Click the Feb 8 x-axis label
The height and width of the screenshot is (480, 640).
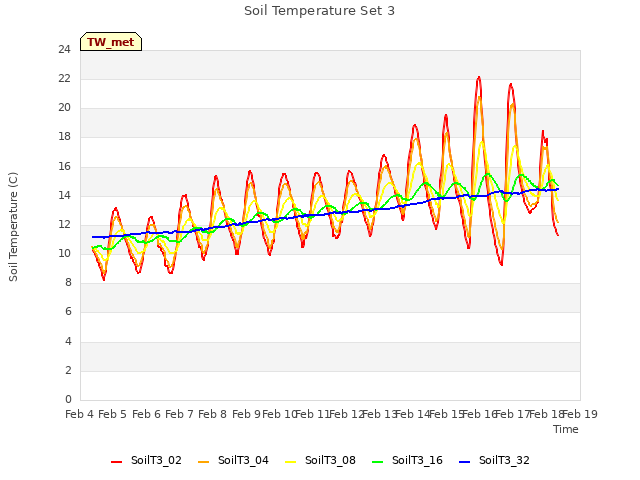point(213,414)
